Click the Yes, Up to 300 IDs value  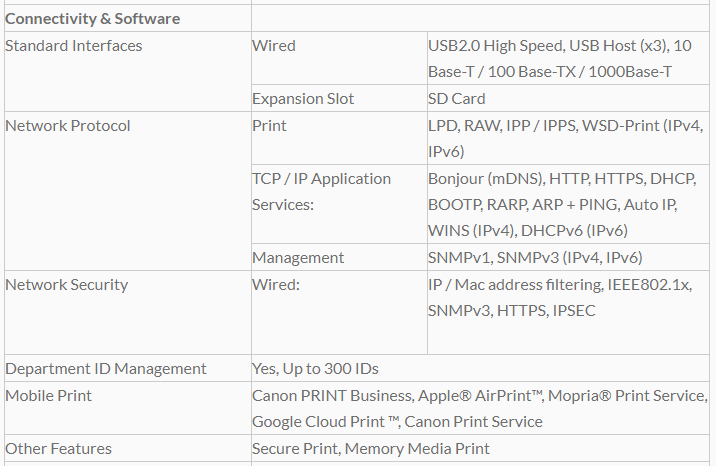(x=315, y=368)
